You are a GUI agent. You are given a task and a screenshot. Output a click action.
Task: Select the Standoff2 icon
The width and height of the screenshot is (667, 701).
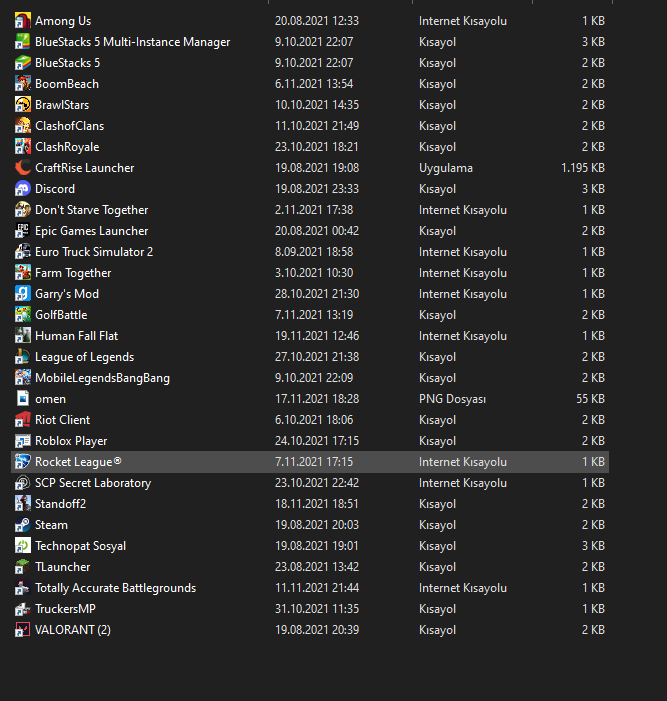[23, 504]
